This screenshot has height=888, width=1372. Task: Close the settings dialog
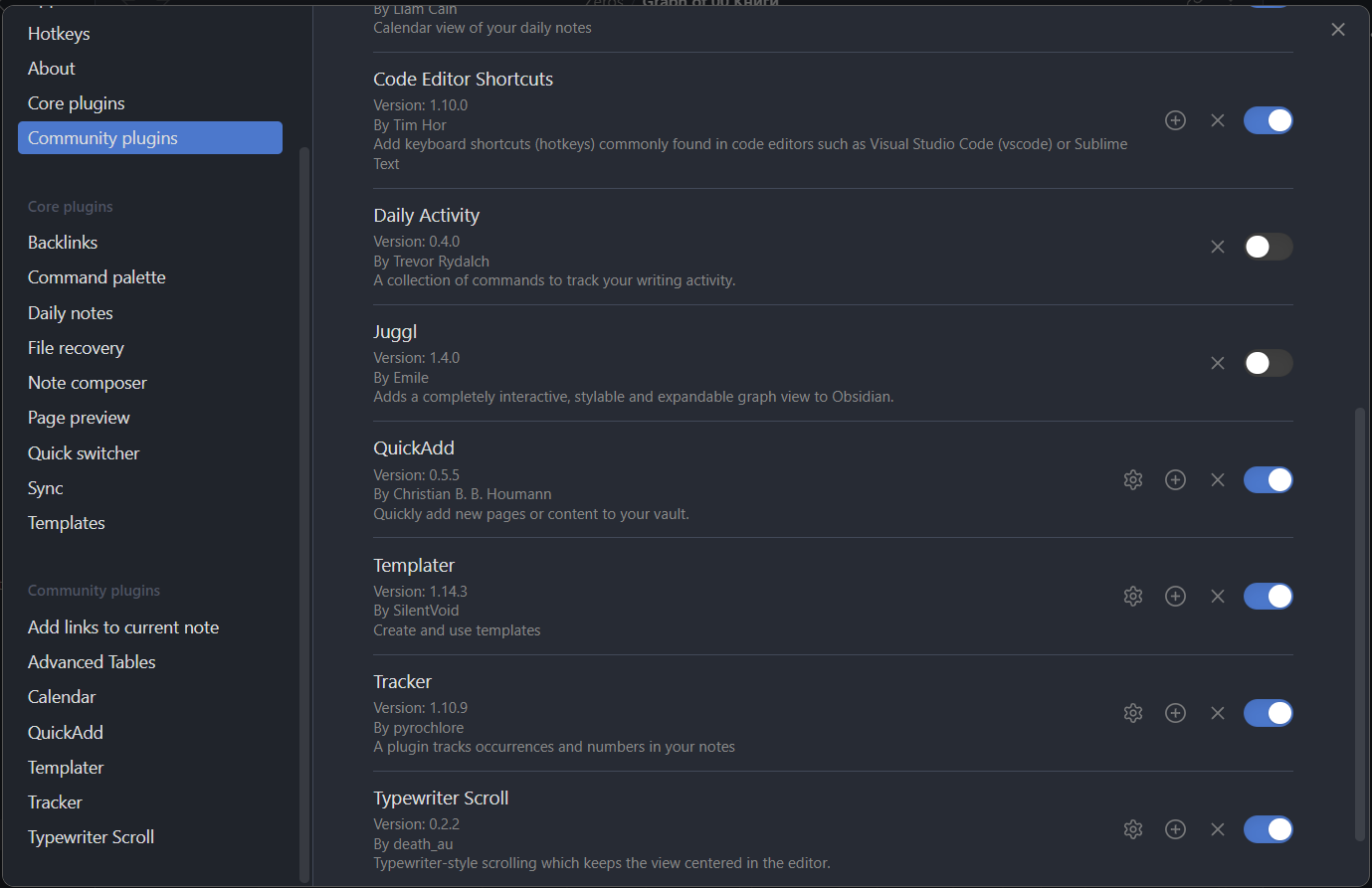pos(1338,30)
